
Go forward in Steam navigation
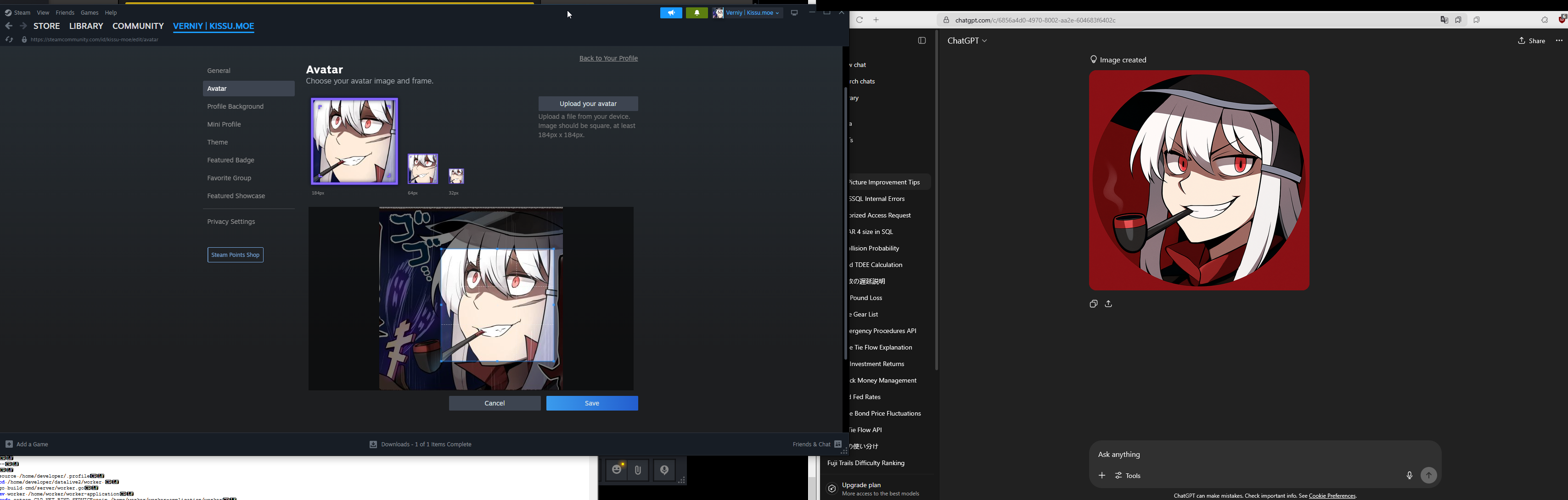tap(23, 26)
